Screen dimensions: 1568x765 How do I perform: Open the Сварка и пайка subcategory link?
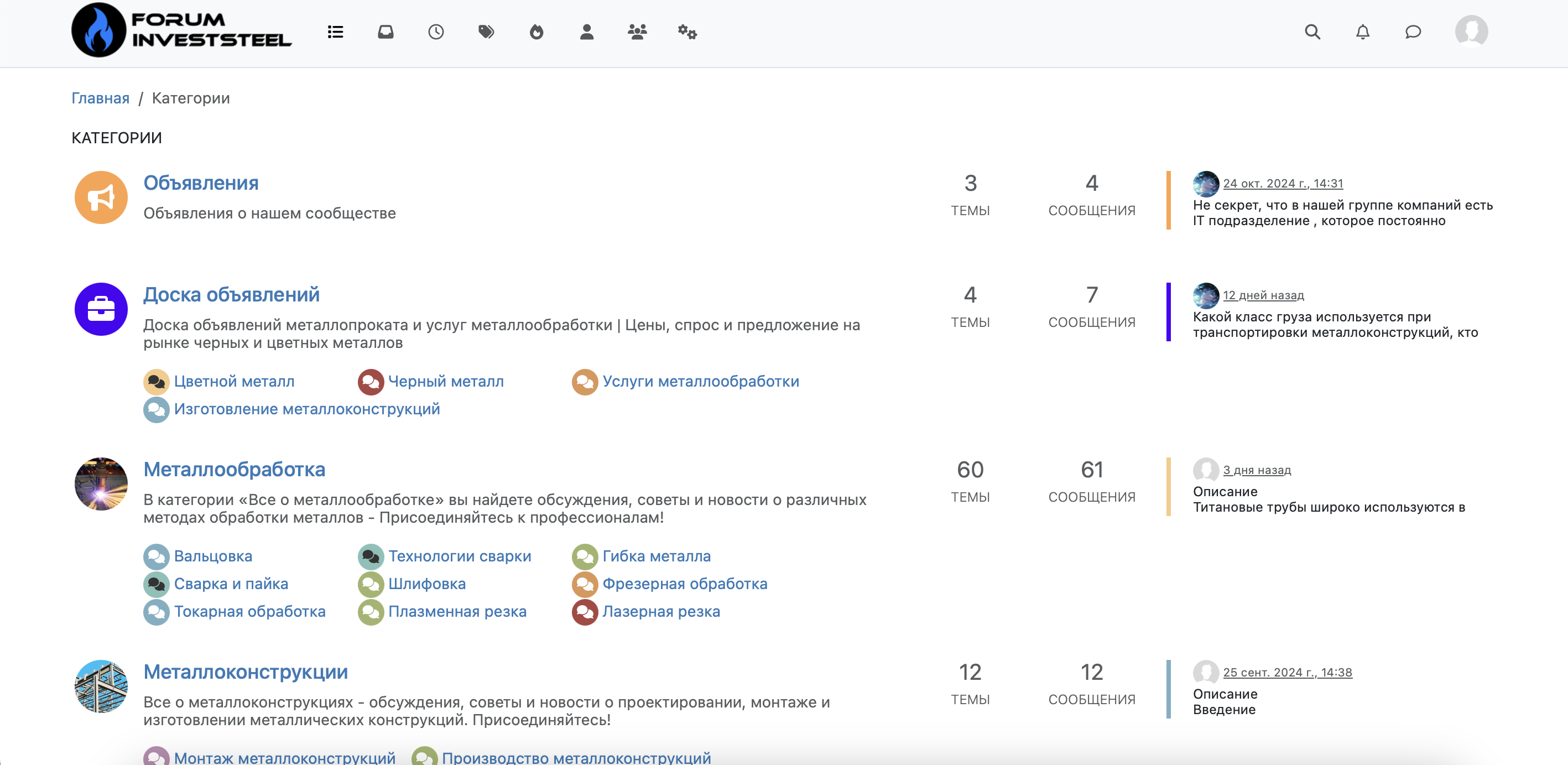(x=231, y=584)
